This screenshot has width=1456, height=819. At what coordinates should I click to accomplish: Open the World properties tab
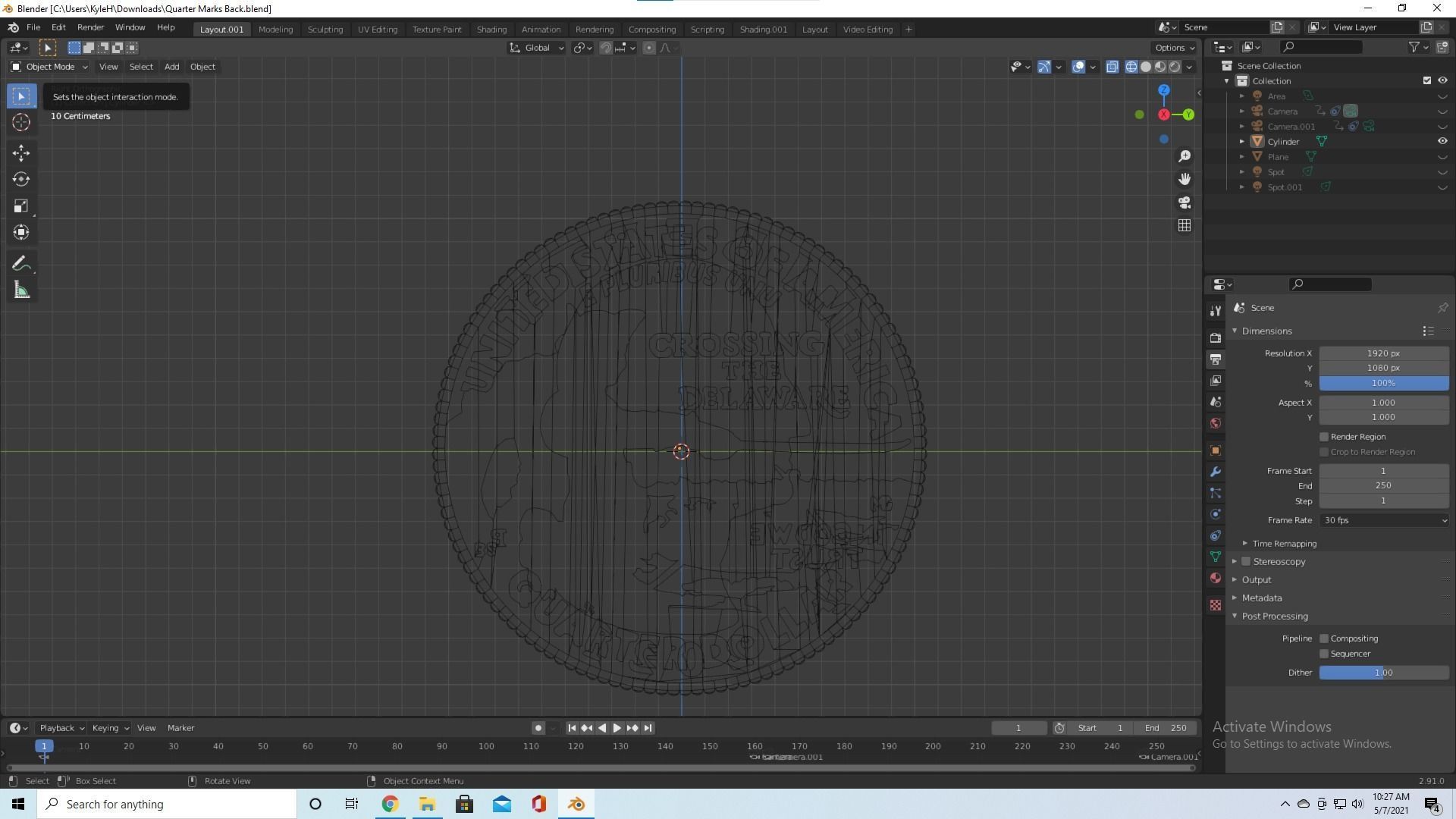click(1216, 423)
